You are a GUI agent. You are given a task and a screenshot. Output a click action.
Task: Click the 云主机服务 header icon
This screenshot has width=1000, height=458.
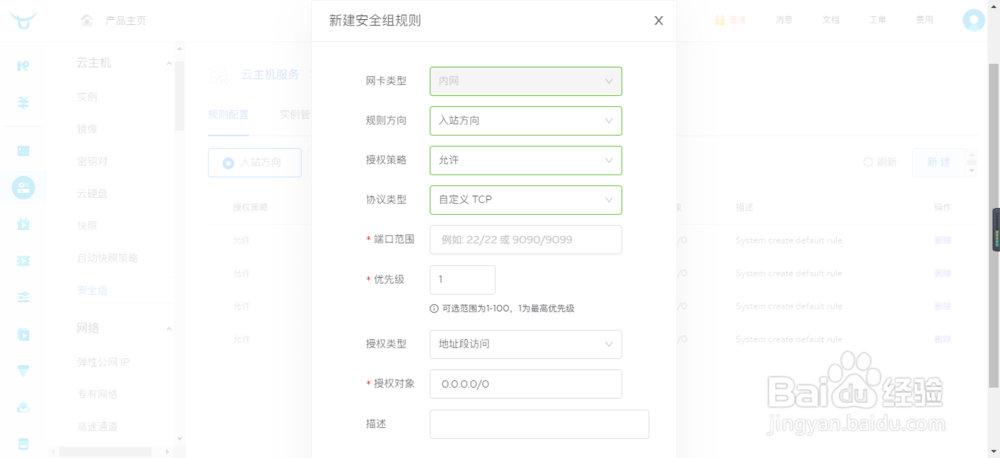(218, 75)
